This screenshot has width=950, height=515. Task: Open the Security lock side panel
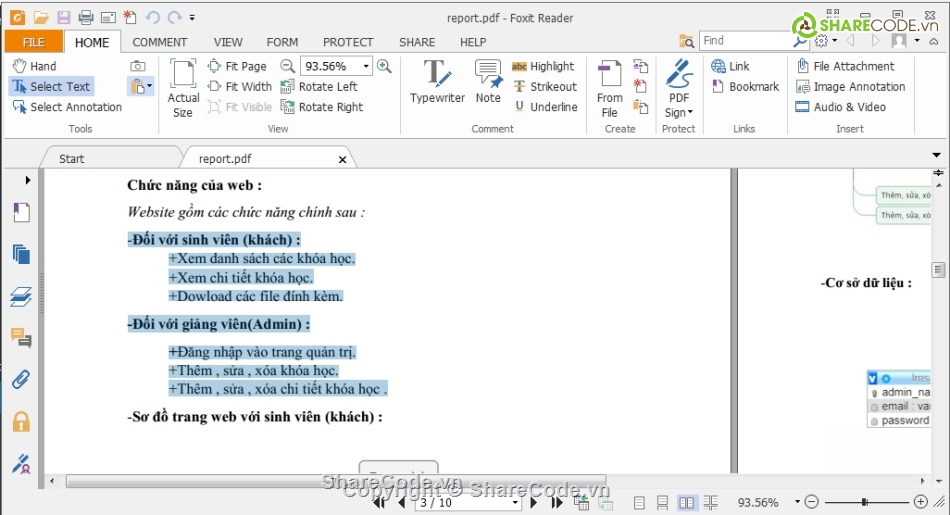pyautogui.click(x=21, y=422)
